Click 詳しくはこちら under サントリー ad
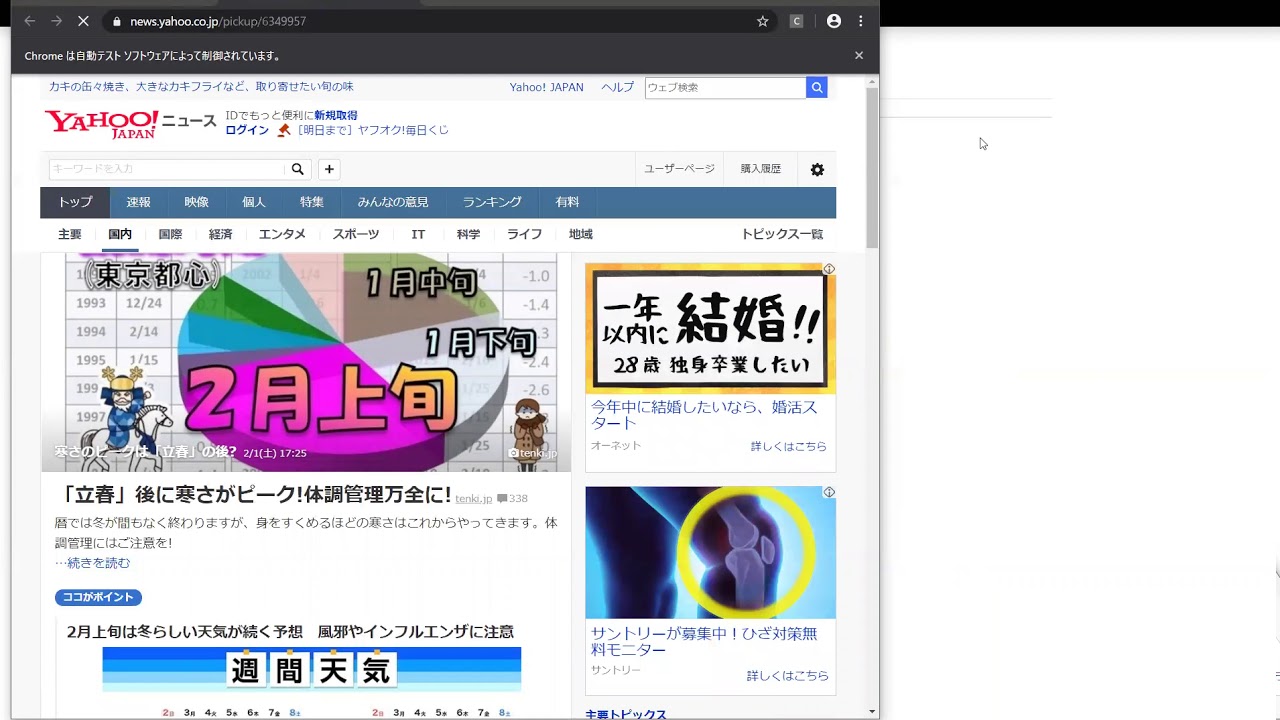The image size is (1280, 720). 788,676
